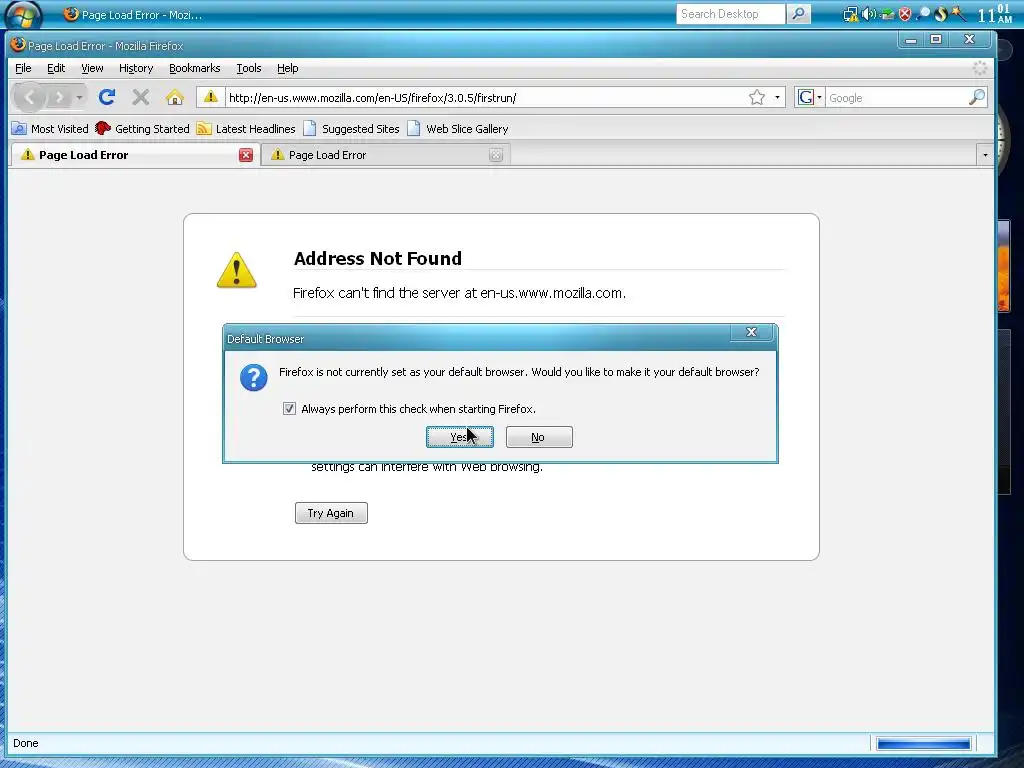Open the list all tabs dropdown
Screen dimensions: 1024x768
tap(985, 155)
